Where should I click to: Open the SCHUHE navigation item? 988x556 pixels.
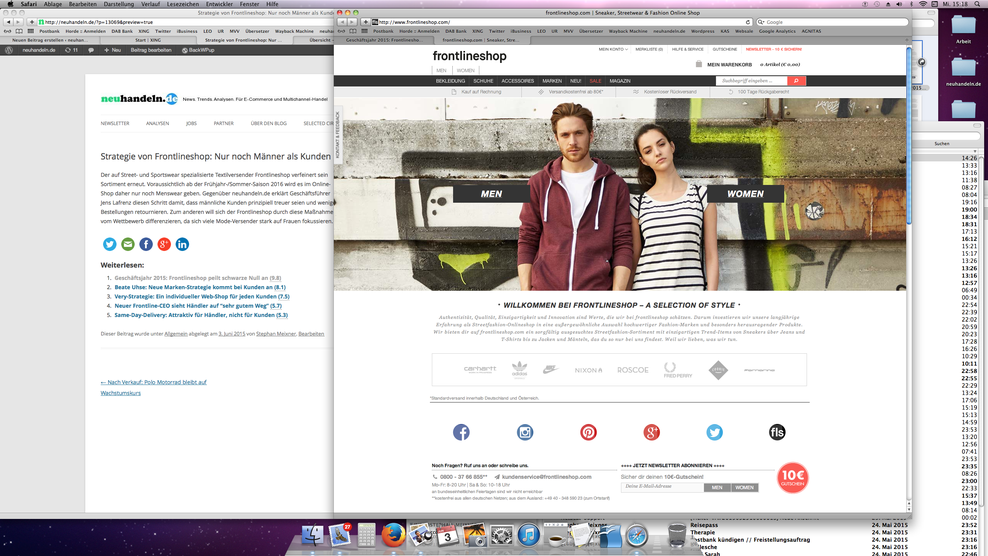point(483,81)
